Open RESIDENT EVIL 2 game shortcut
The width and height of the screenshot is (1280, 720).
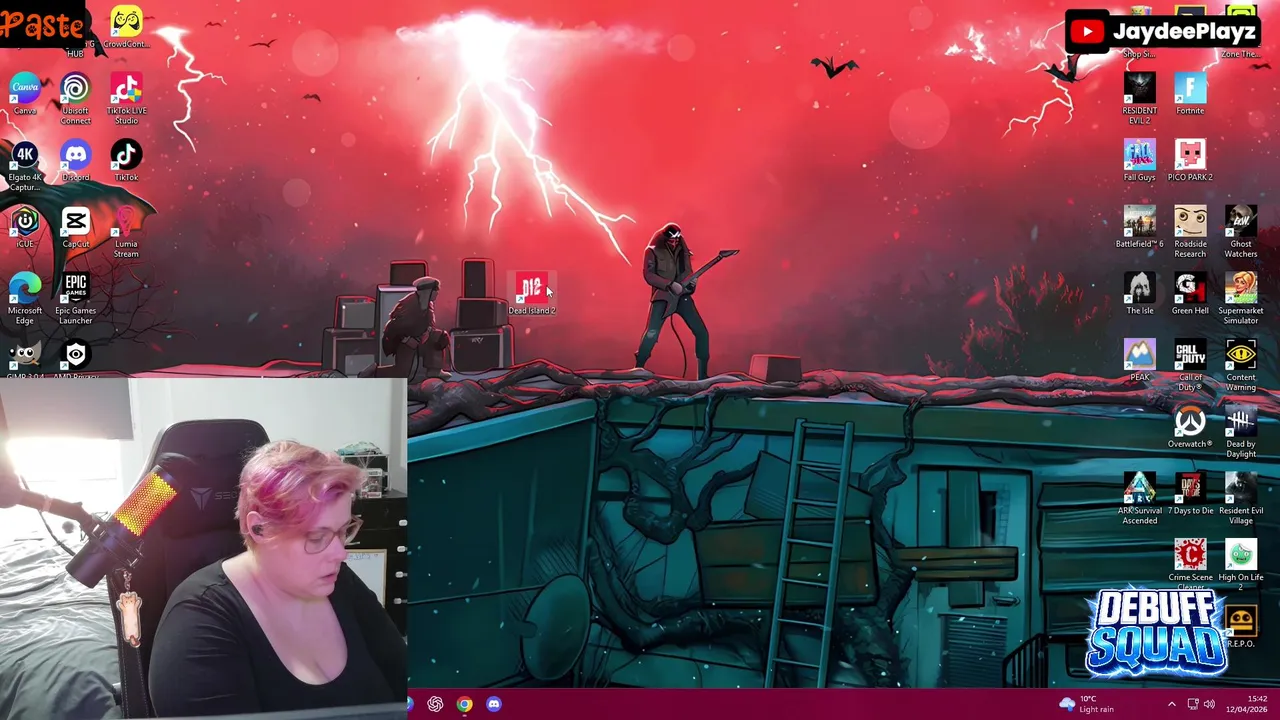point(1139,97)
